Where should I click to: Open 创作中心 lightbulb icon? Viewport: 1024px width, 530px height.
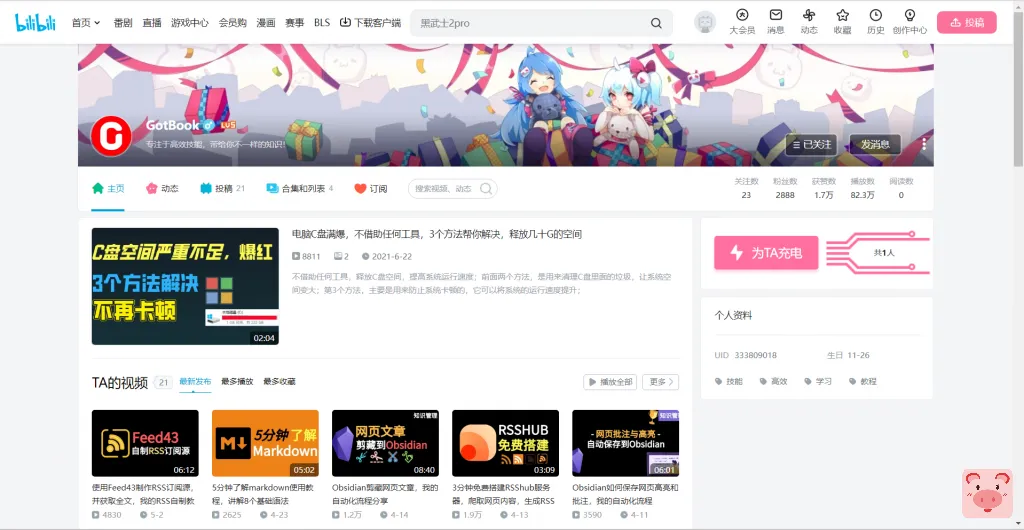click(x=910, y=22)
